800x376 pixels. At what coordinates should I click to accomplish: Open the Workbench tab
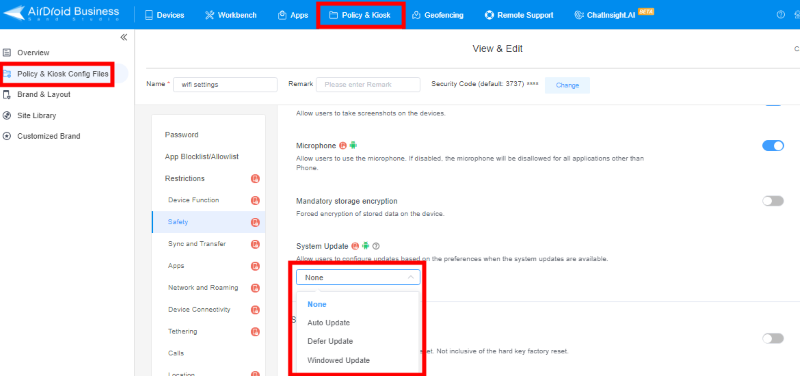231,15
